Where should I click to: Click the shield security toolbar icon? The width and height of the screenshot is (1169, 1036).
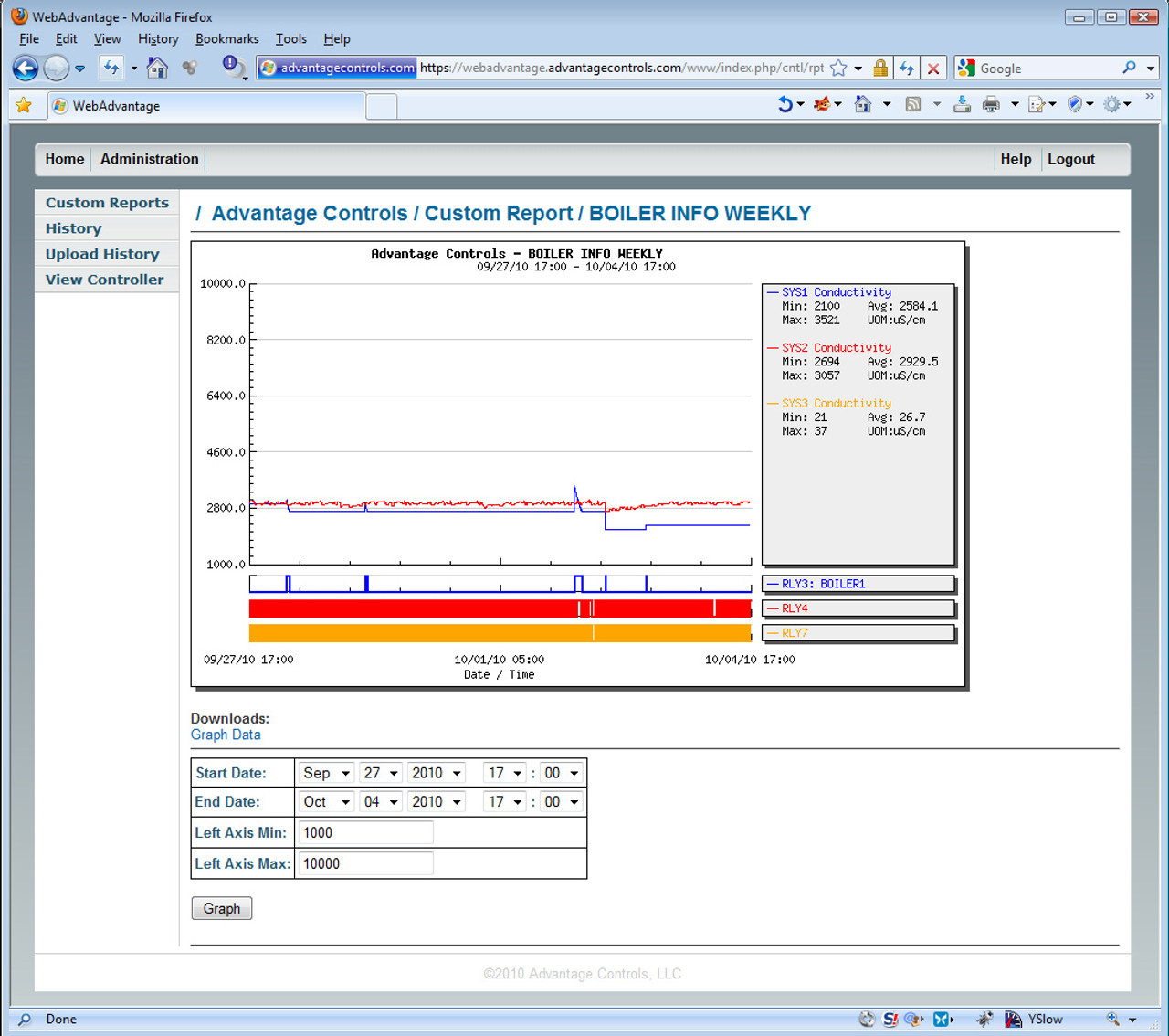click(1075, 104)
